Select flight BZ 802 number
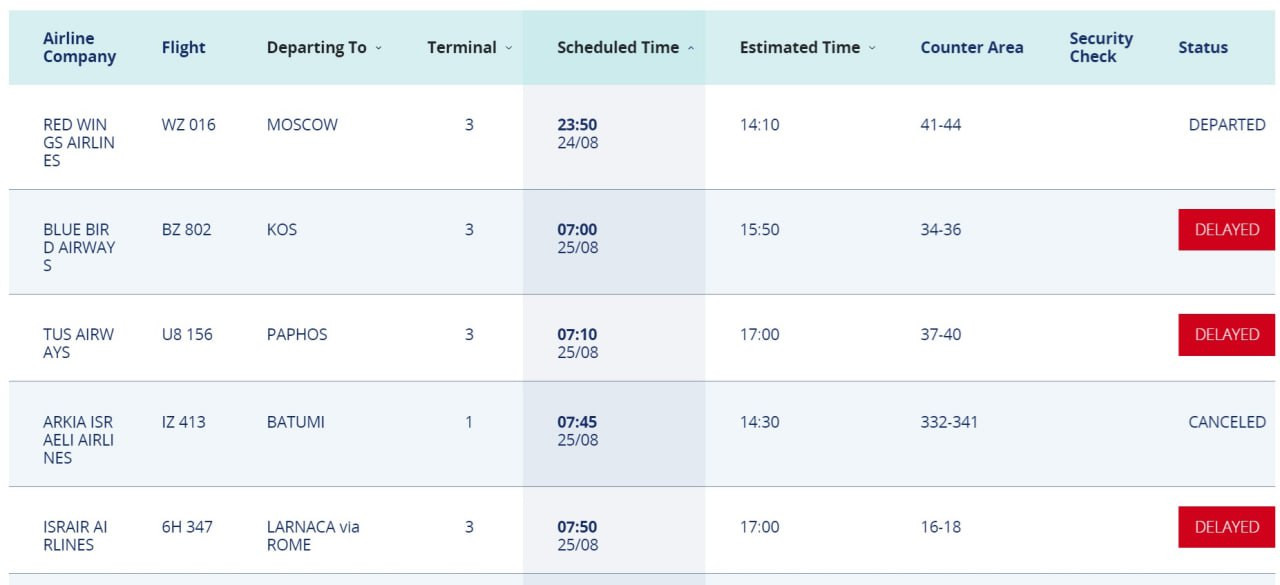1280x585 pixels. 186,230
